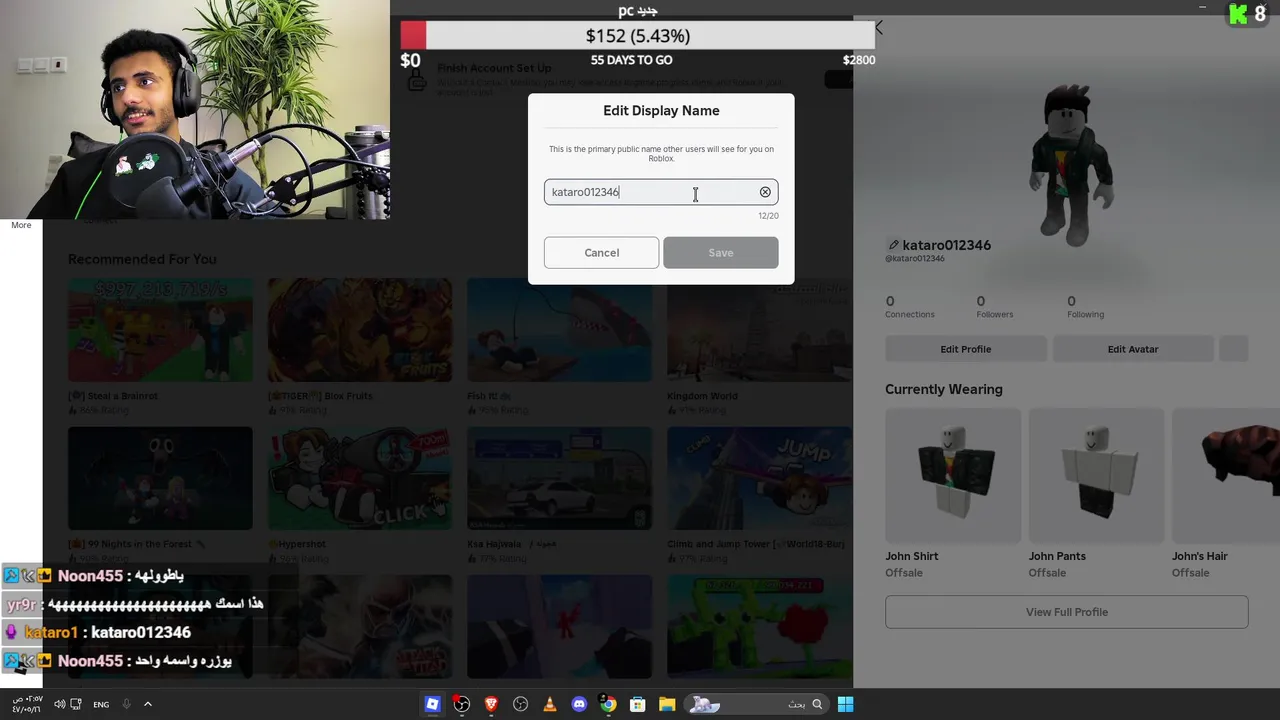Select the John Shirt item thumbnail

pyautogui.click(x=952, y=475)
